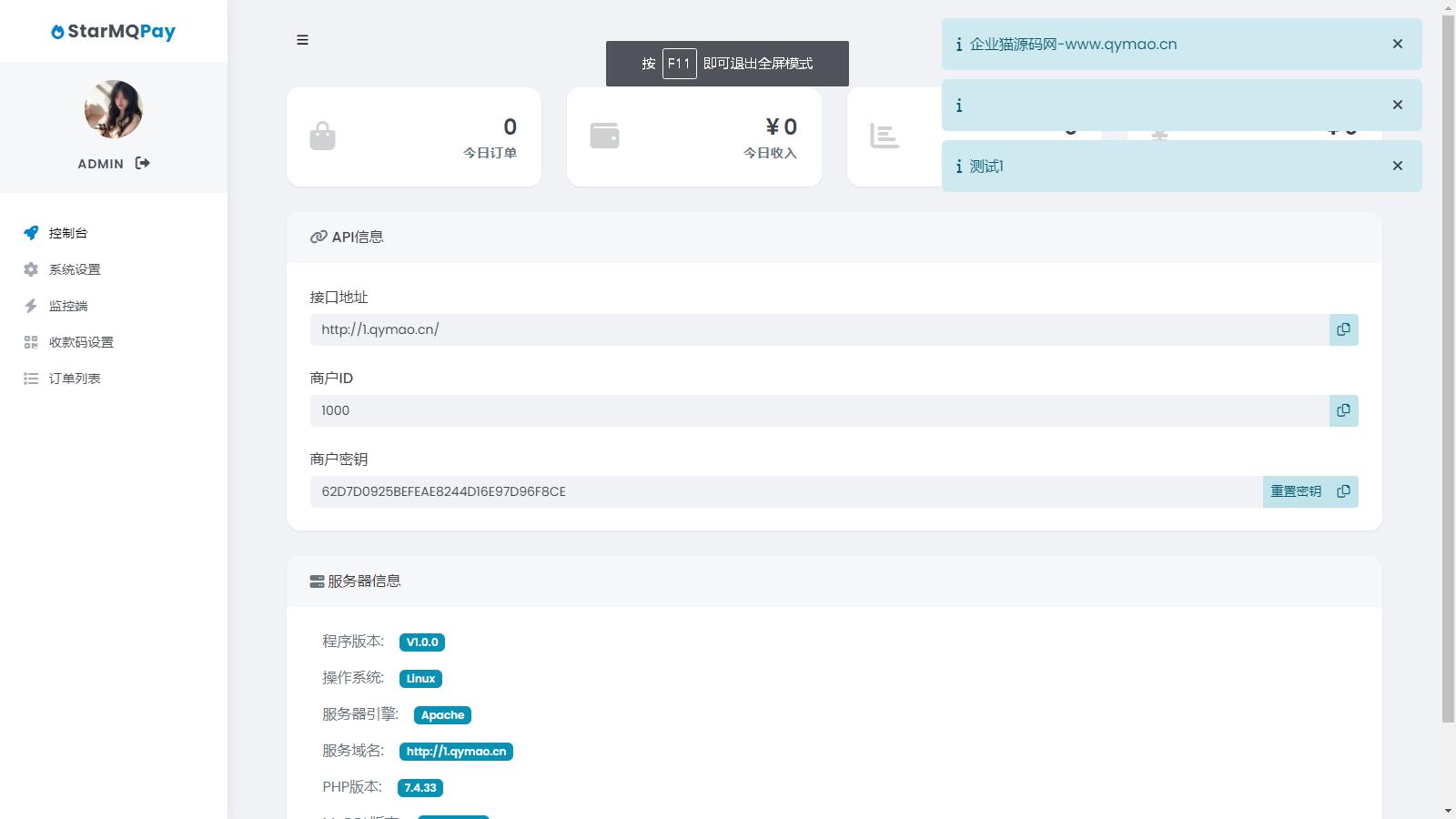Click the admin avatar photo
Screen dimensions: 1456x819
tap(114, 109)
